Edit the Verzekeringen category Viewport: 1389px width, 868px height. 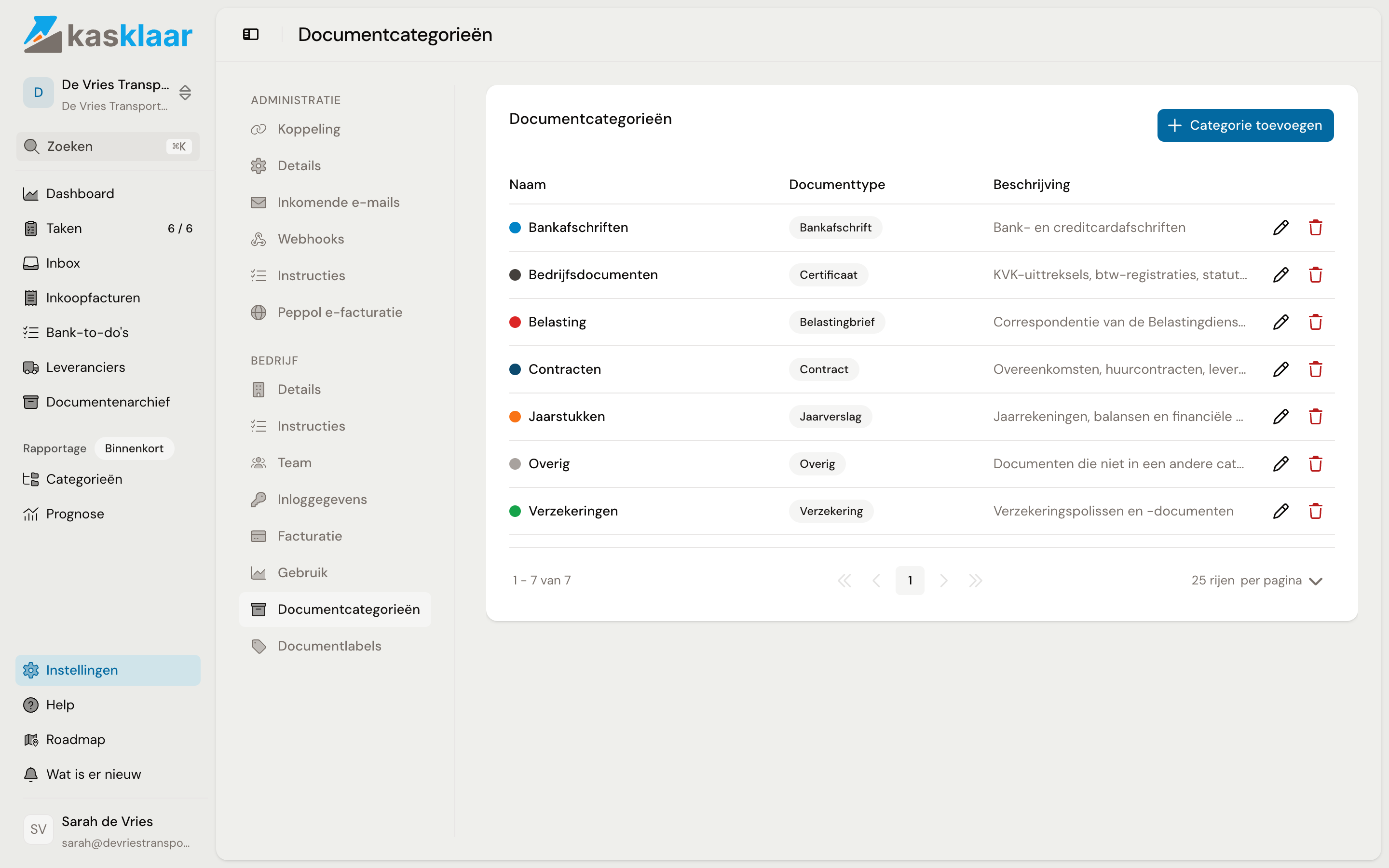[x=1280, y=511]
